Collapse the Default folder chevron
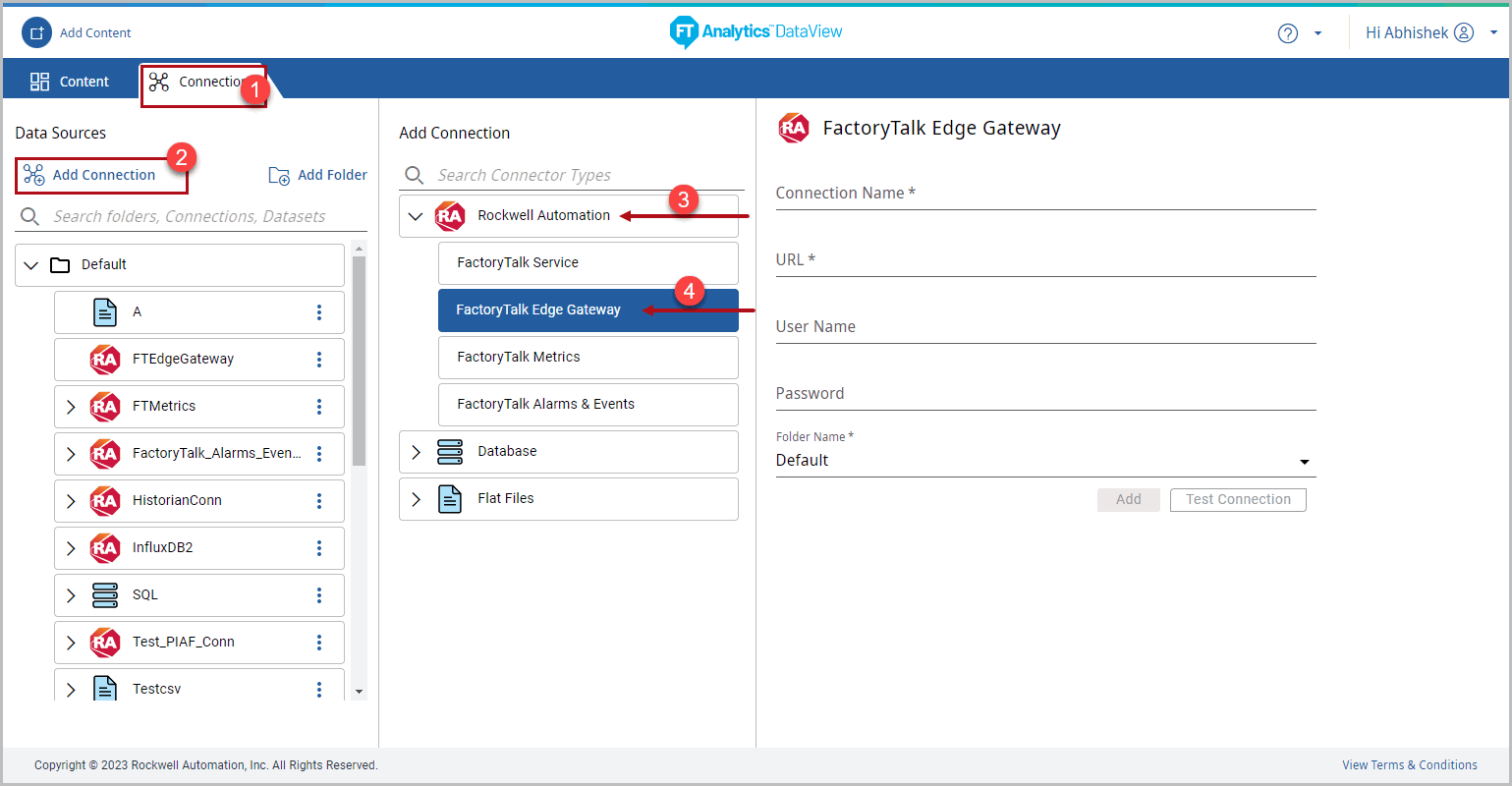The width and height of the screenshot is (1512, 786). pos(30,265)
